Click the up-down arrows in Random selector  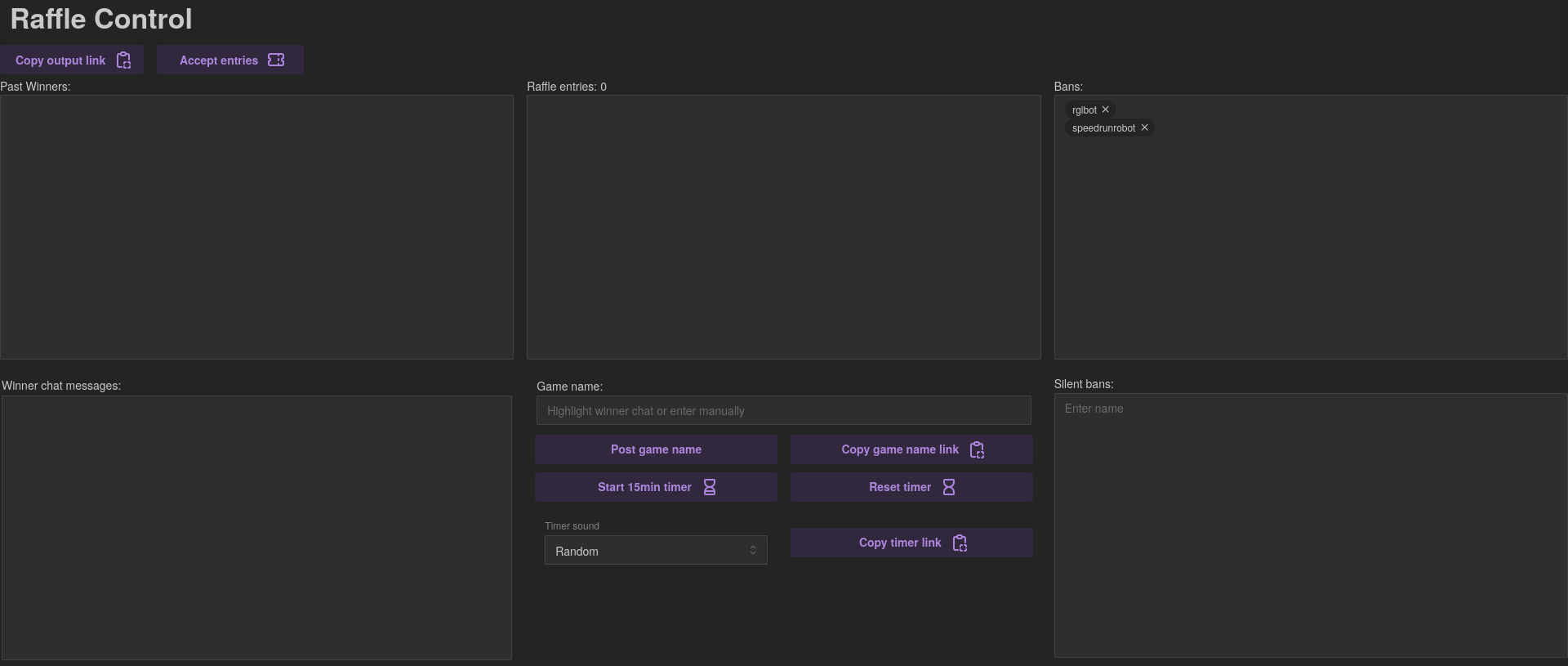pyautogui.click(x=753, y=551)
